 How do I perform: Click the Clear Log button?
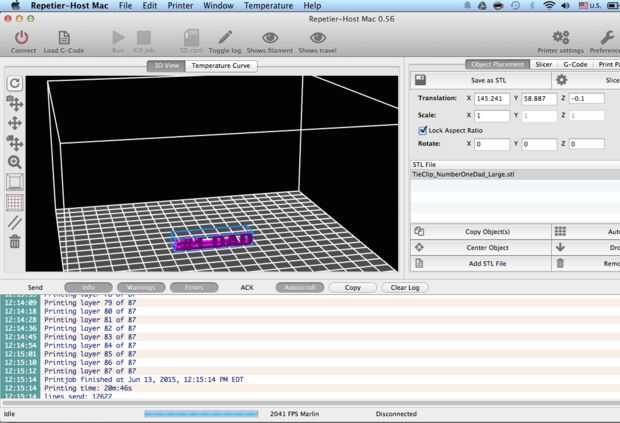coord(405,287)
